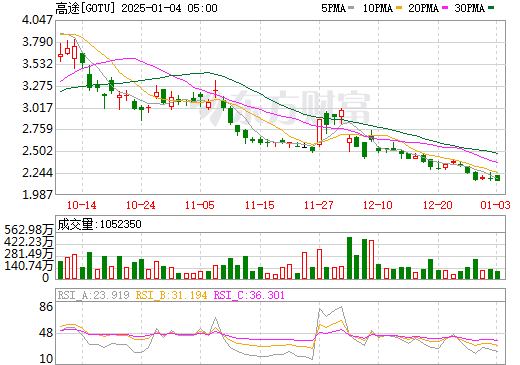Click the RSI_C:36.301 indicator label
Image resolution: width=520 pixels, height=365 pixels.
[249, 295]
